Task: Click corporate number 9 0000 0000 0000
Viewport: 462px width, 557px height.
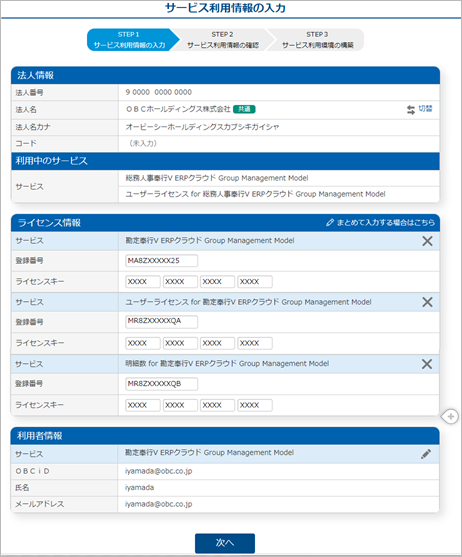Action: (x=158, y=92)
